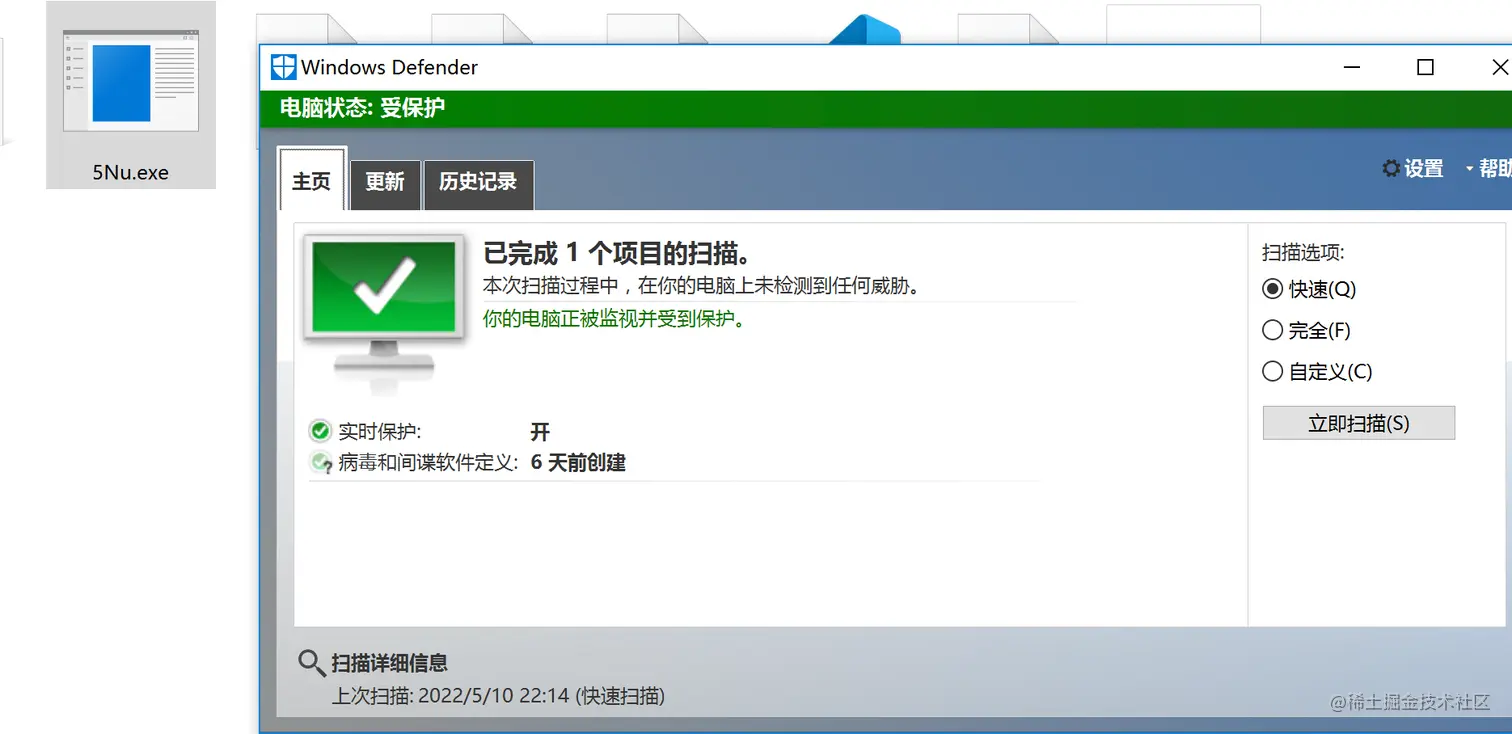The width and height of the screenshot is (1512, 734).
Task: Click the Windows Defender title text
Action: pos(389,67)
